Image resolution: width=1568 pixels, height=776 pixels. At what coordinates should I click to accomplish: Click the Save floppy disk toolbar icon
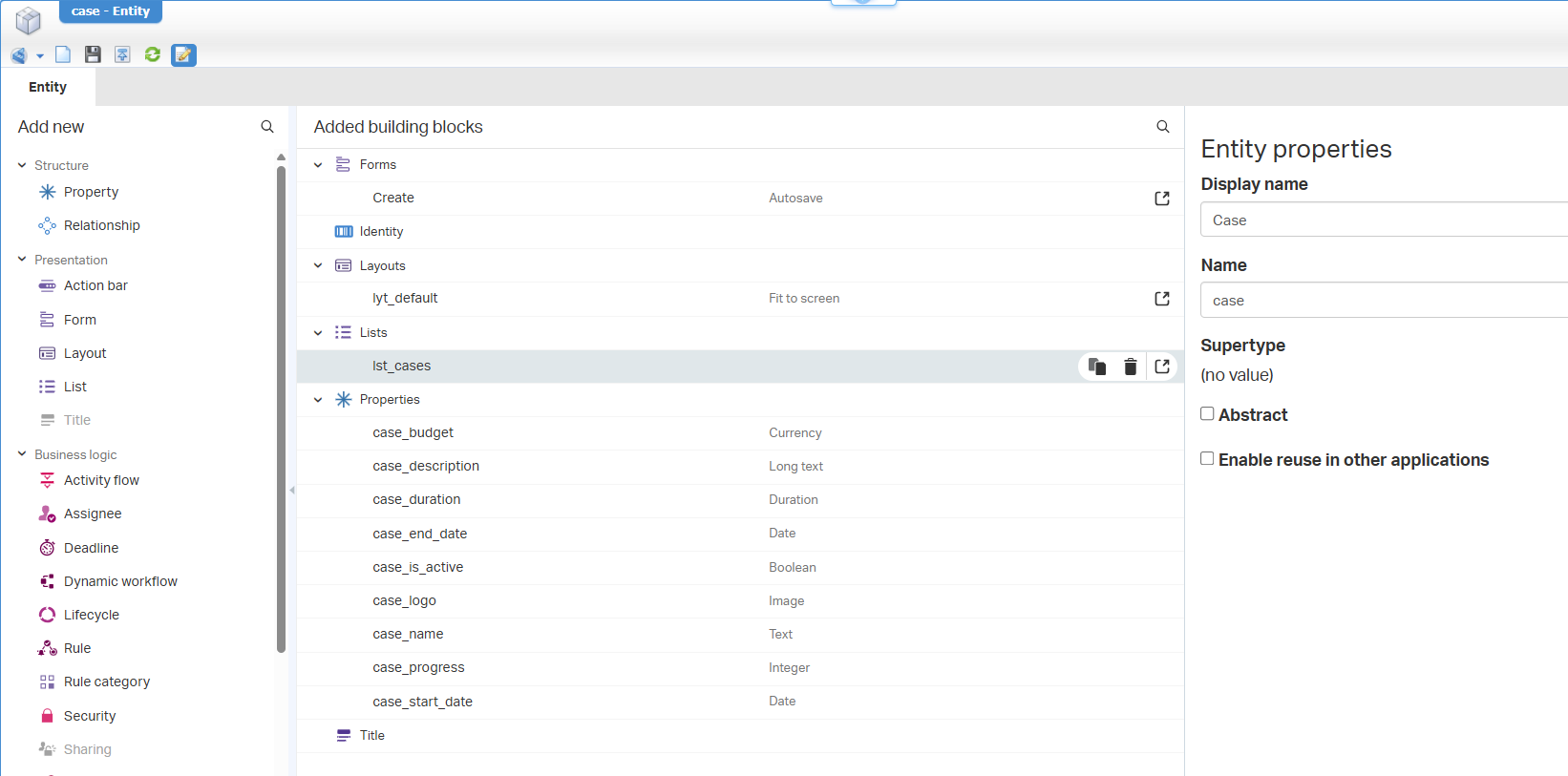(93, 54)
